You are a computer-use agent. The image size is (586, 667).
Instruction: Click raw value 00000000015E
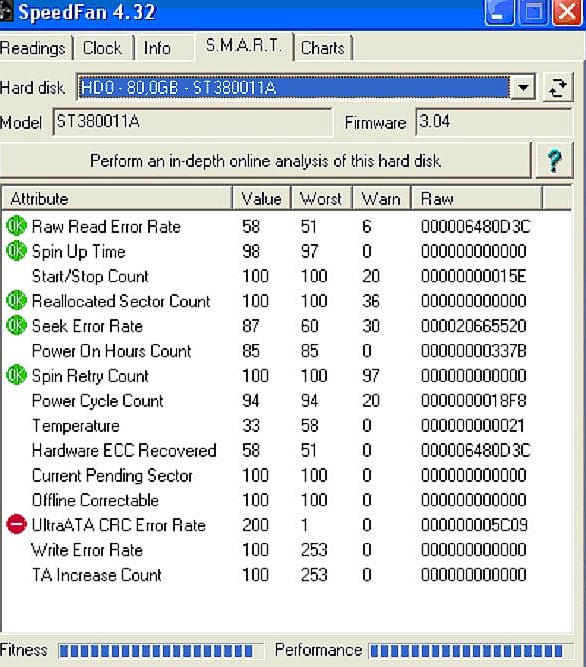click(x=473, y=276)
